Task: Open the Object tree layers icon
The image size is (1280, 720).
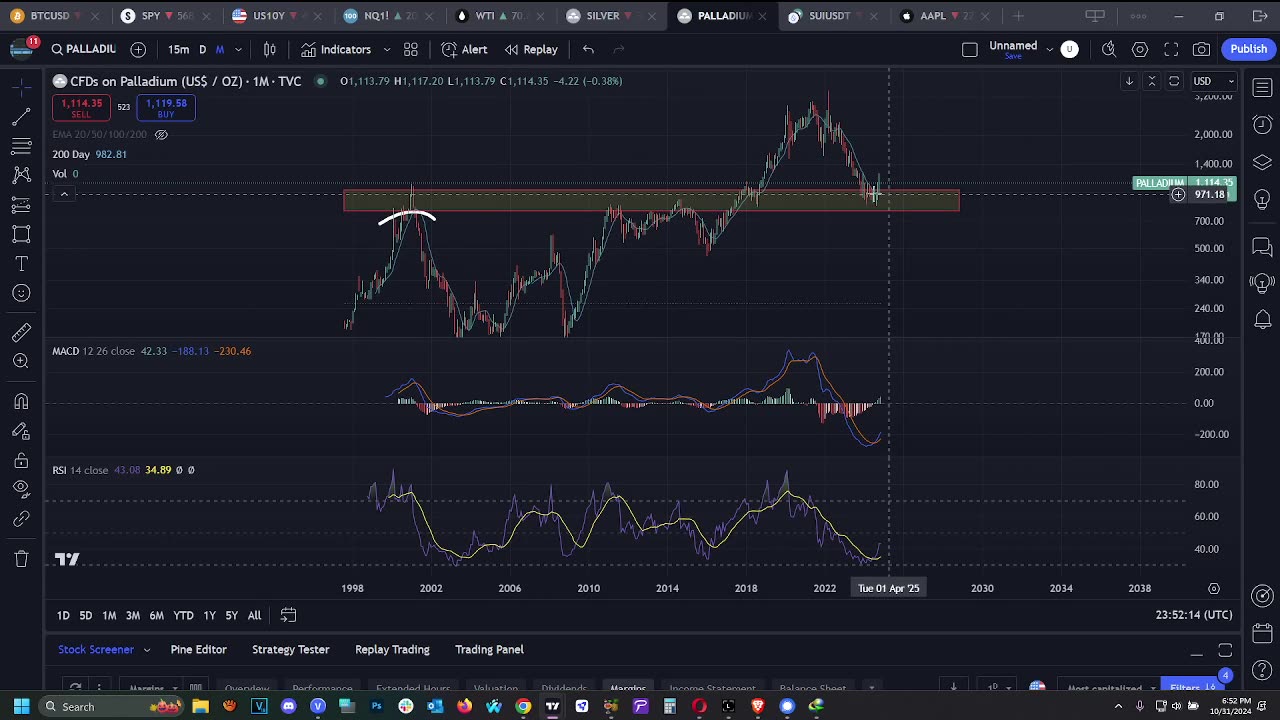Action: tap(1262, 163)
